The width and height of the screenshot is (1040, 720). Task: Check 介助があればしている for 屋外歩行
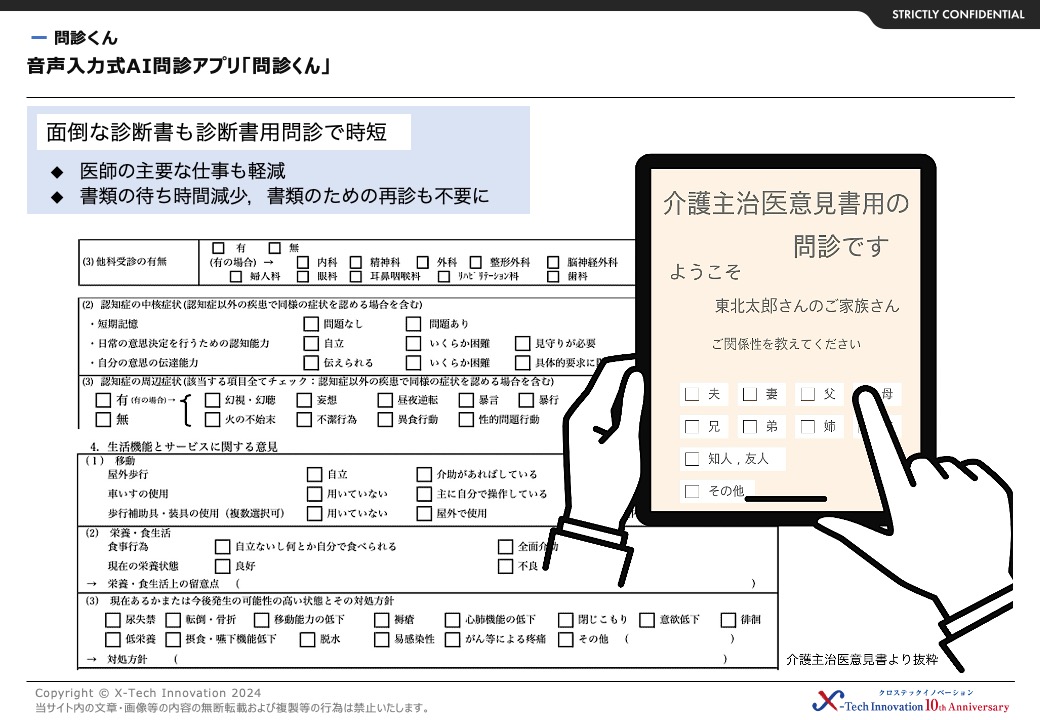(x=424, y=475)
